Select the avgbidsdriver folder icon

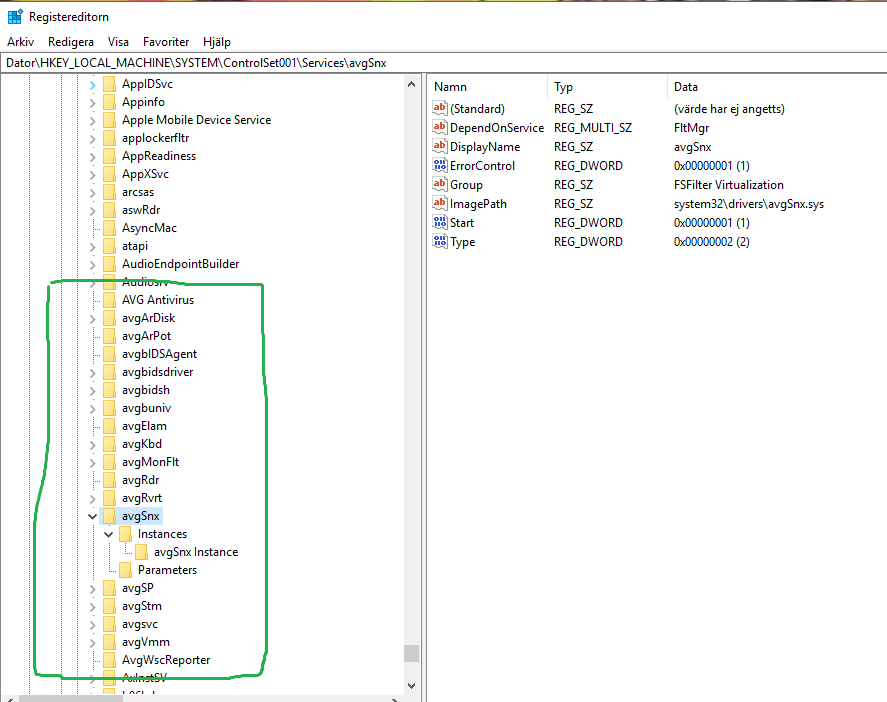point(110,372)
